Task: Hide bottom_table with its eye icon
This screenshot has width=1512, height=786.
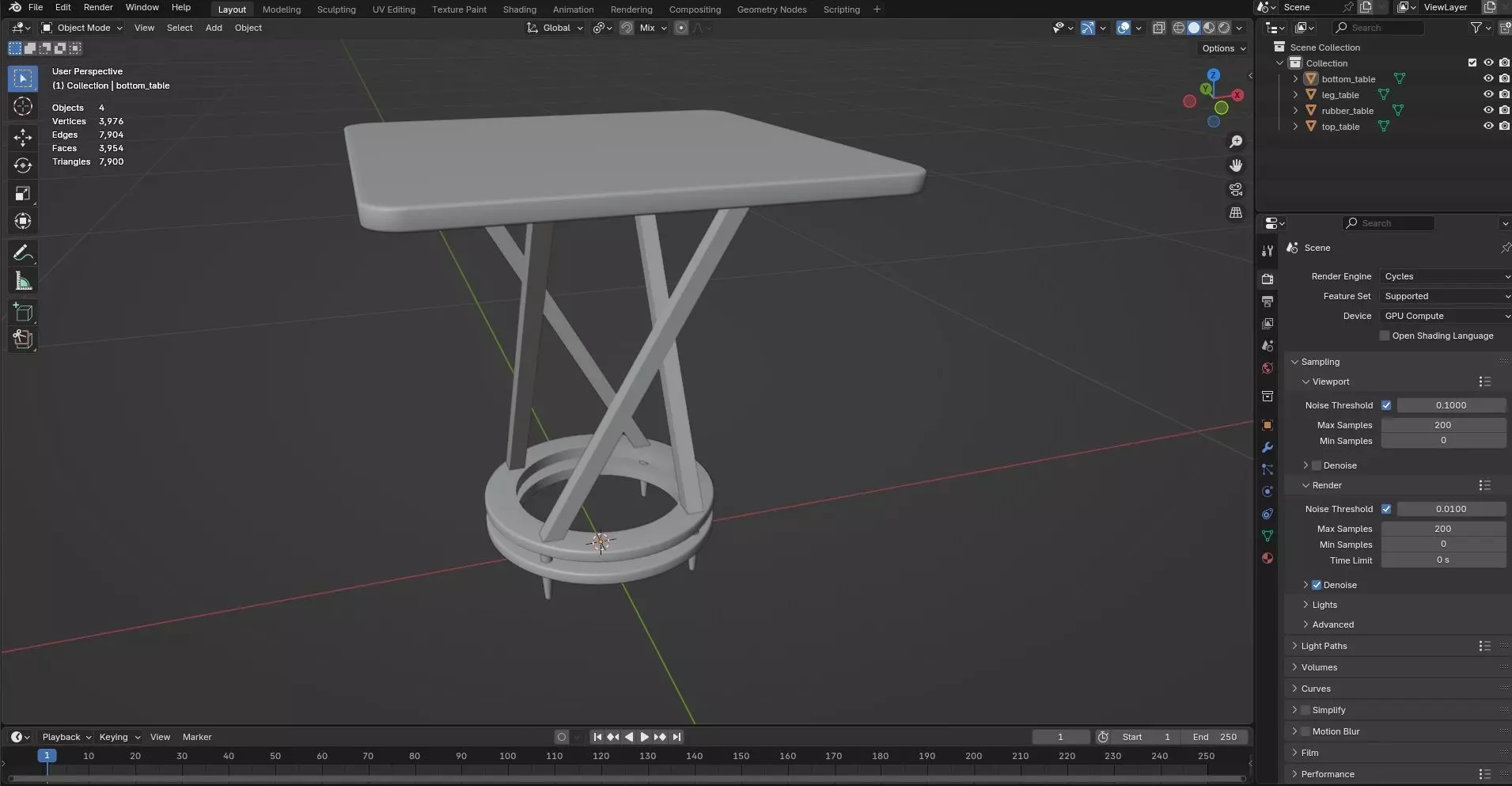Action: click(x=1487, y=78)
